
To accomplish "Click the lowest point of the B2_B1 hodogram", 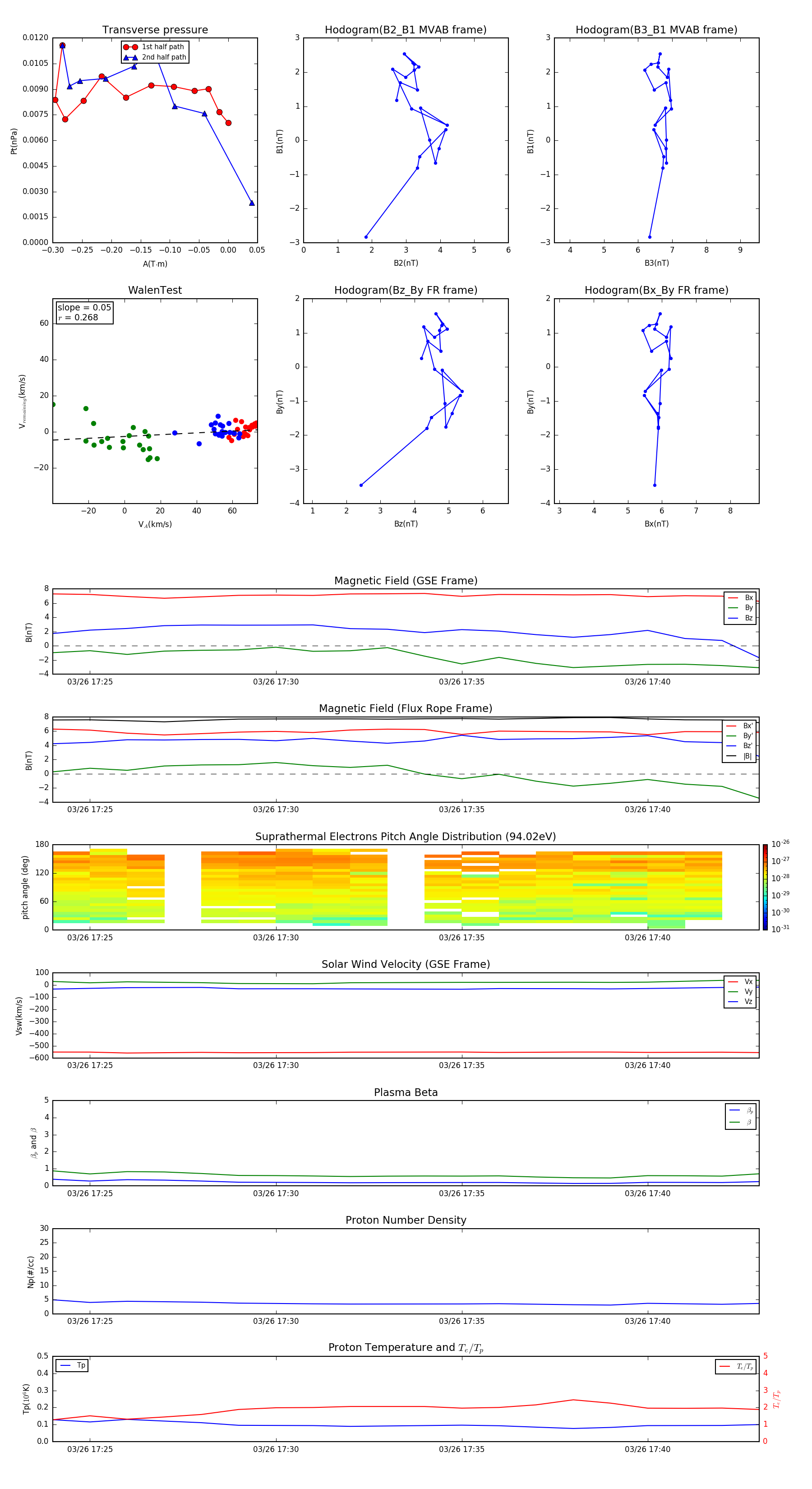I will click(x=366, y=237).
